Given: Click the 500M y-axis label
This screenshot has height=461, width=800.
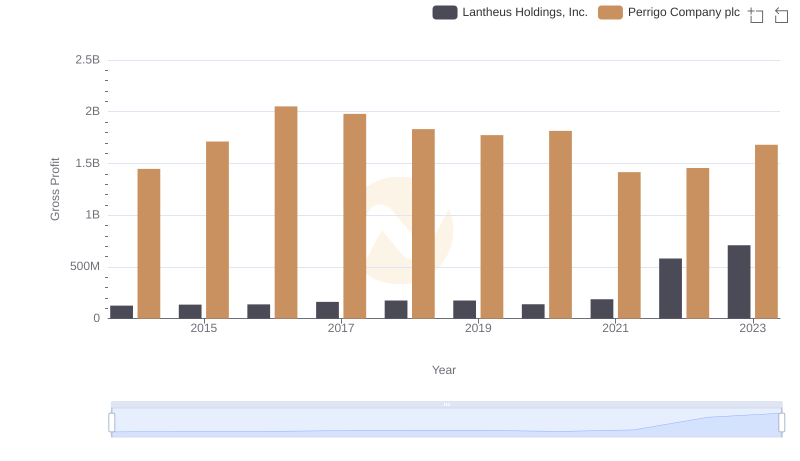Looking at the screenshot, I should tap(85, 266).
